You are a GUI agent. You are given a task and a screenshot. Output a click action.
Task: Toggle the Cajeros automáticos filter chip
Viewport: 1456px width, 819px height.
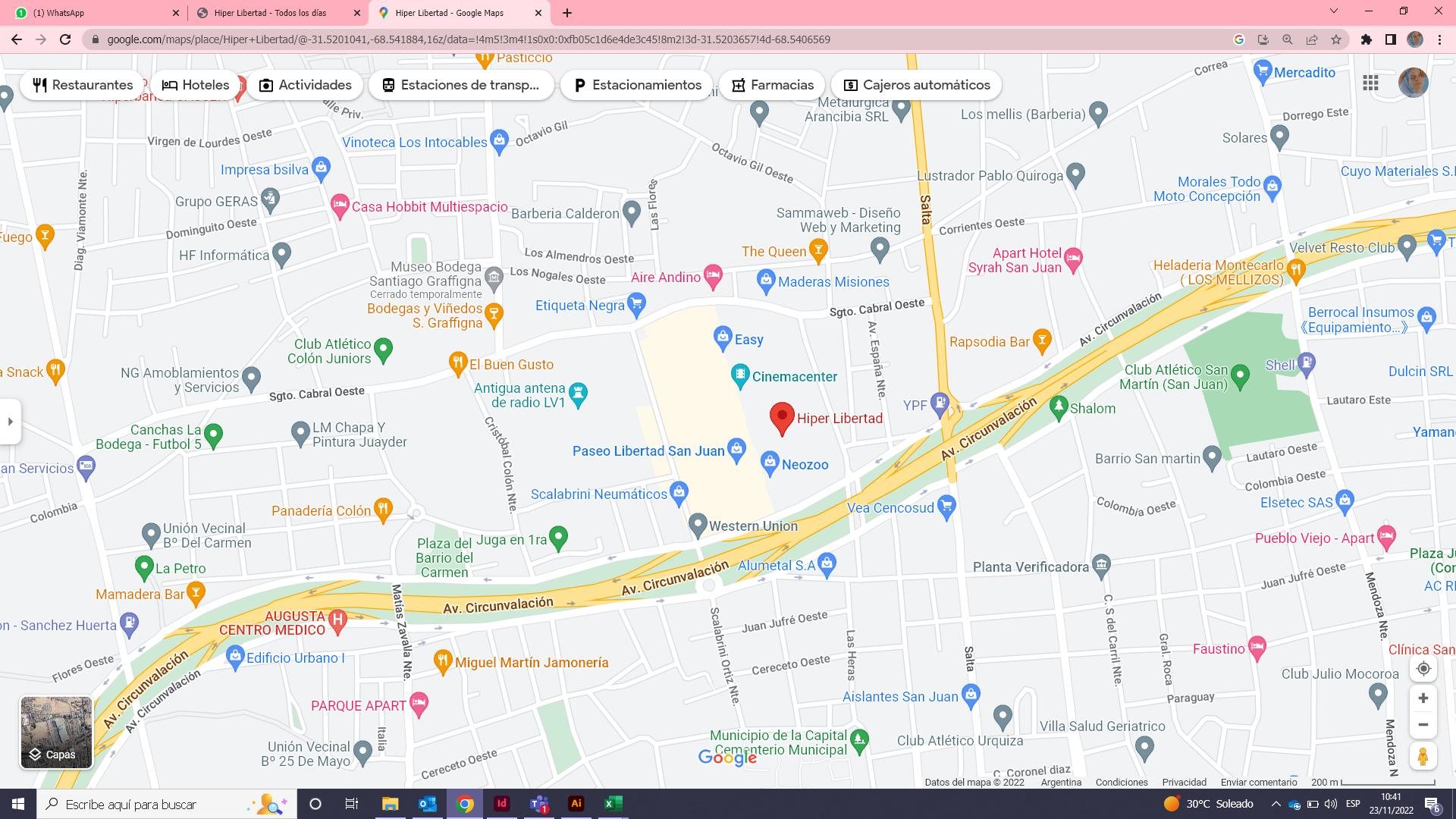pos(916,85)
